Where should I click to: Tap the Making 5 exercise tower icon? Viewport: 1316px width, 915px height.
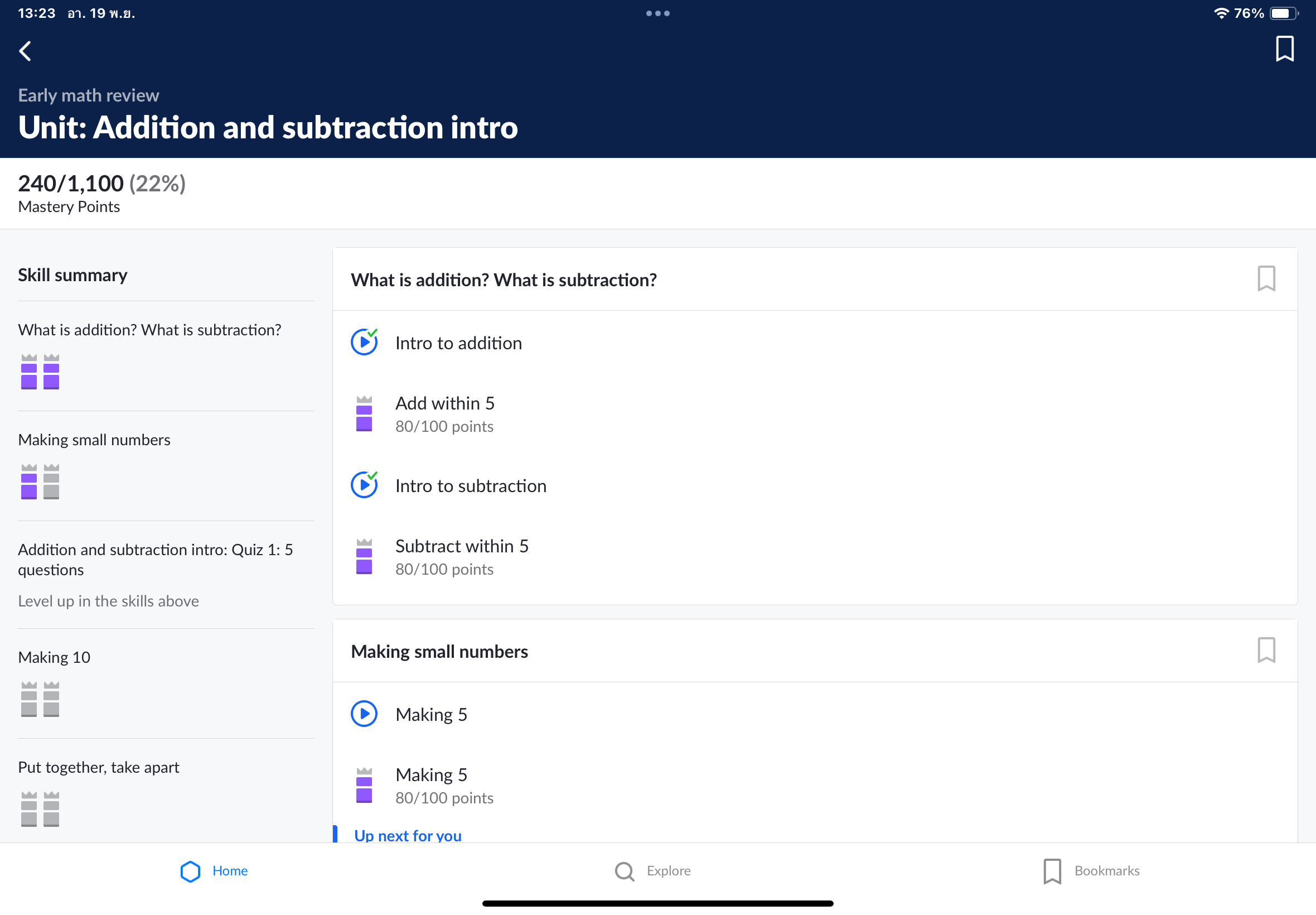coord(364,785)
